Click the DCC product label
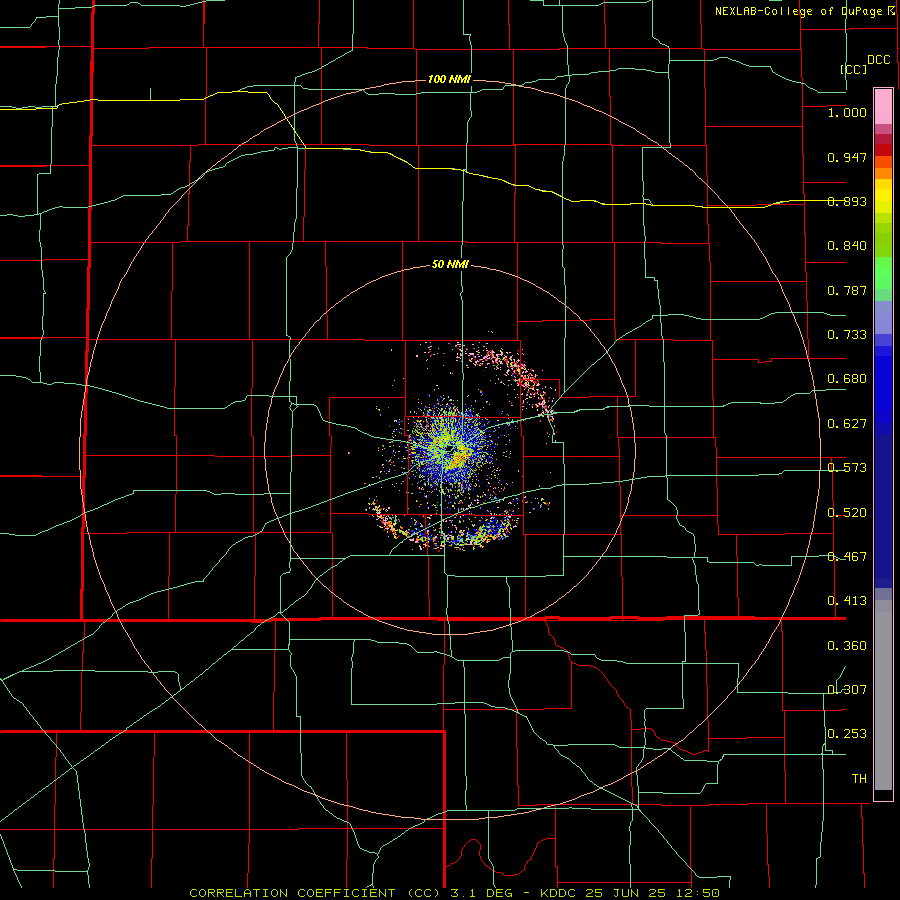The height and width of the screenshot is (900, 900). (879, 60)
